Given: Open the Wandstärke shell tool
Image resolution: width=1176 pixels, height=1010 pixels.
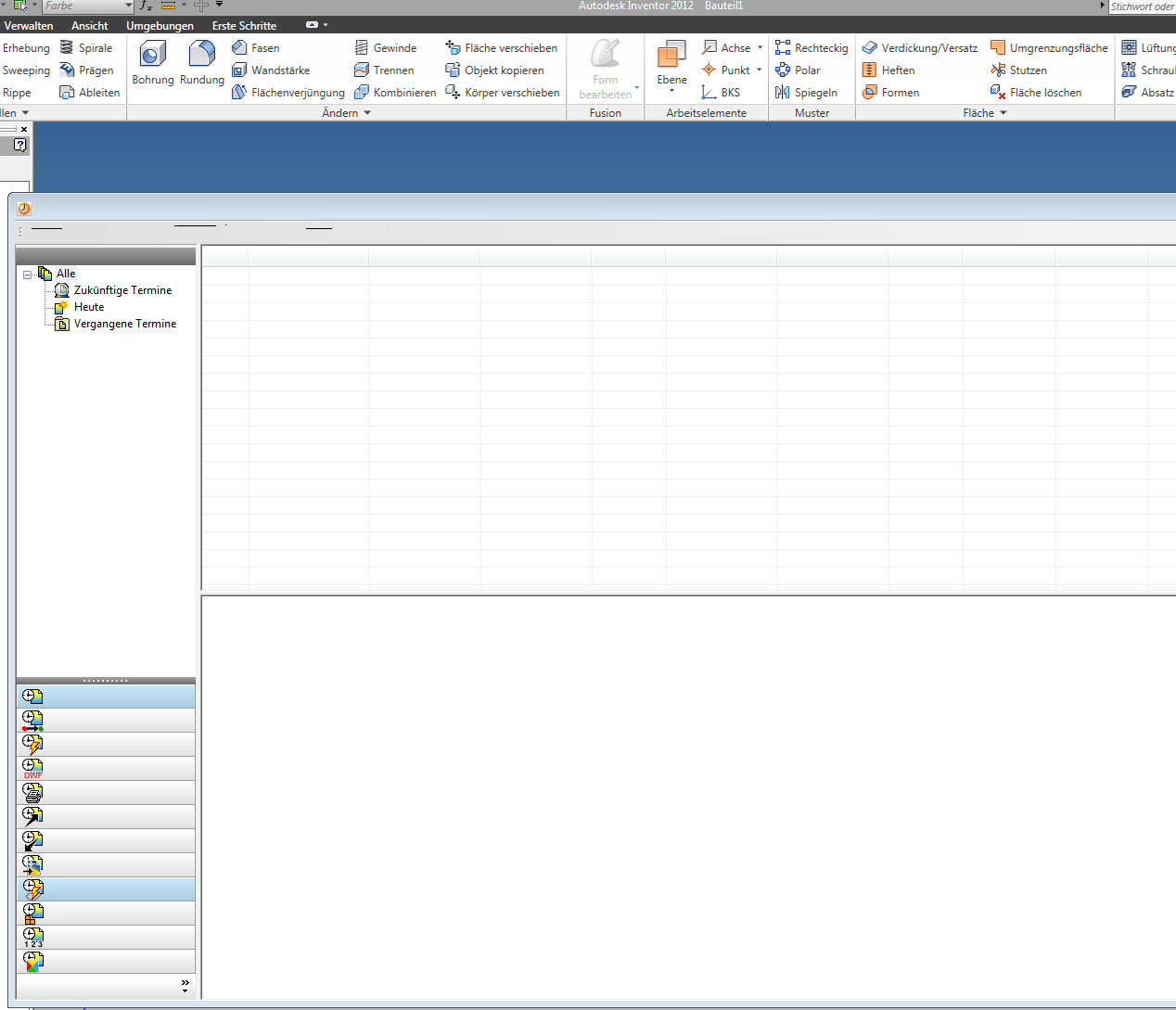Looking at the screenshot, I should [271, 70].
